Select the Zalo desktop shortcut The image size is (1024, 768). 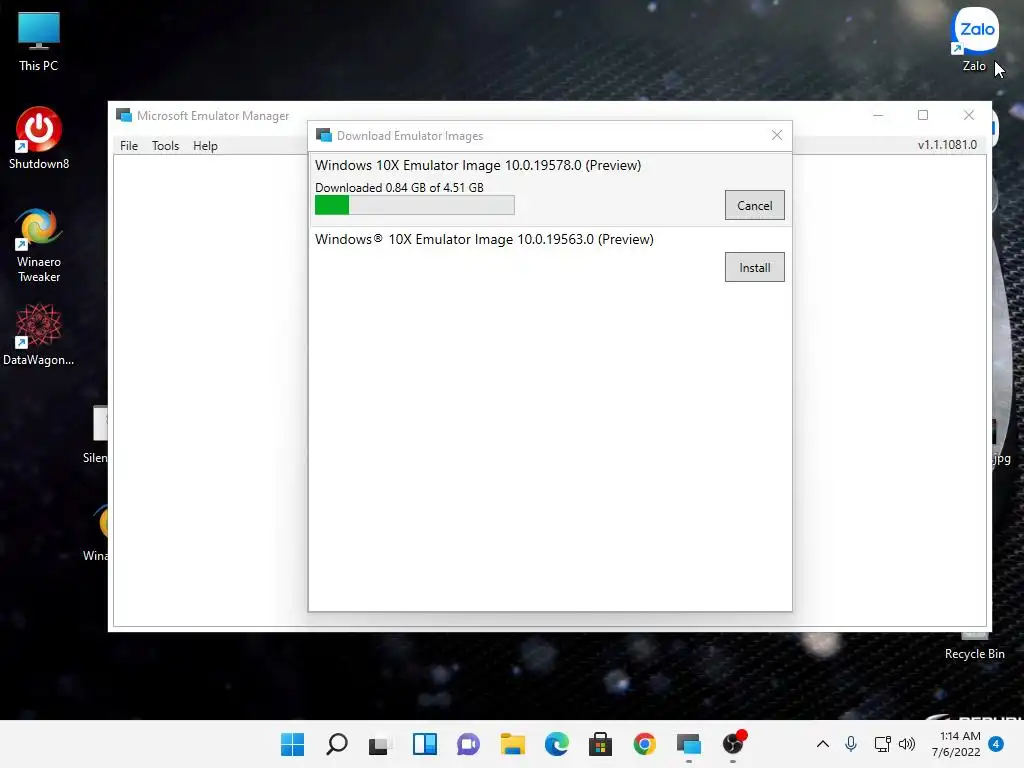[x=975, y=39]
